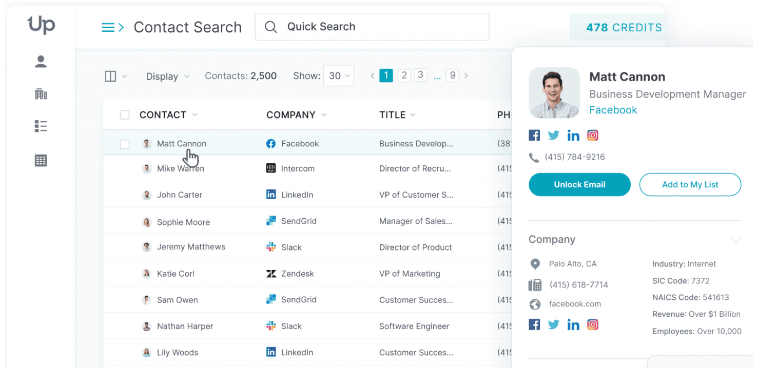767x378 pixels.
Task: Check the select-all checkbox in table header
Action: (x=125, y=115)
